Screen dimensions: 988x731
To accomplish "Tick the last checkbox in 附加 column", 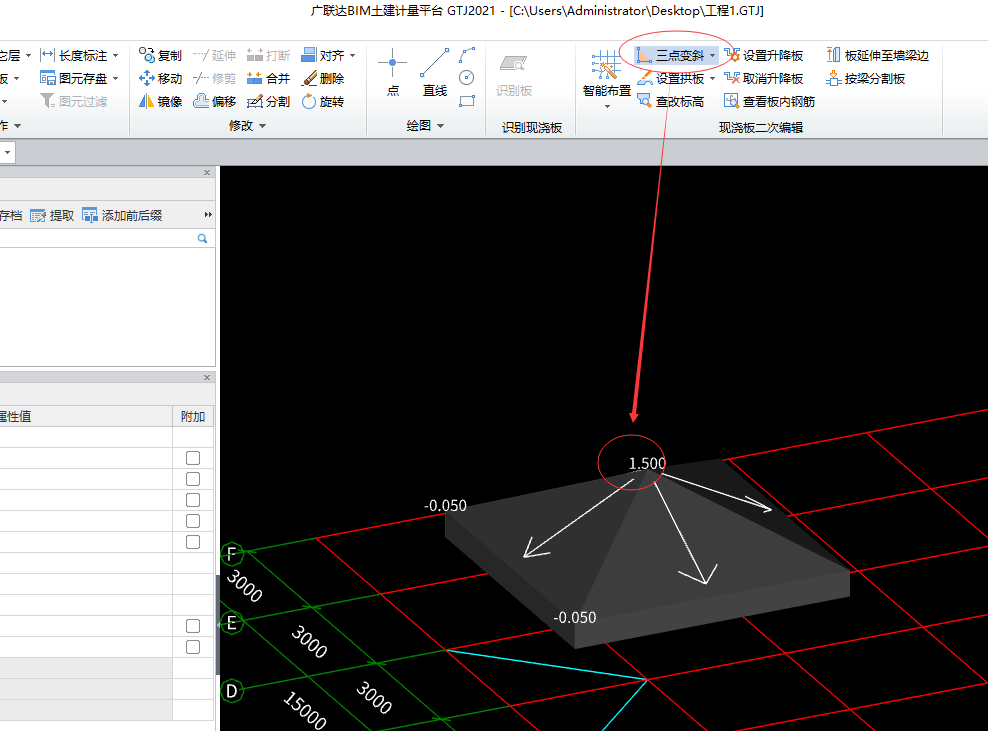I will (x=193, y=647).
